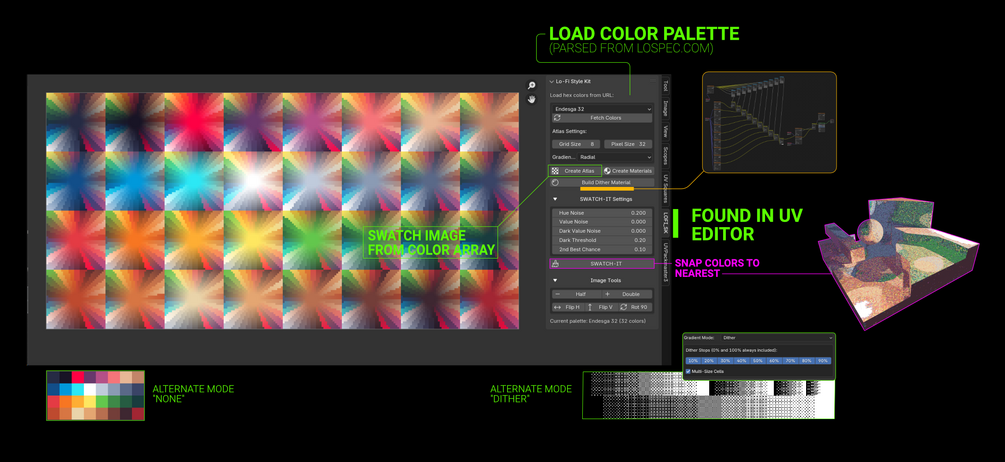Collapse the Lo-Fi Style Kit panel
The width and height of the screenshot is (1005, 462).
(x=551, y=81)
